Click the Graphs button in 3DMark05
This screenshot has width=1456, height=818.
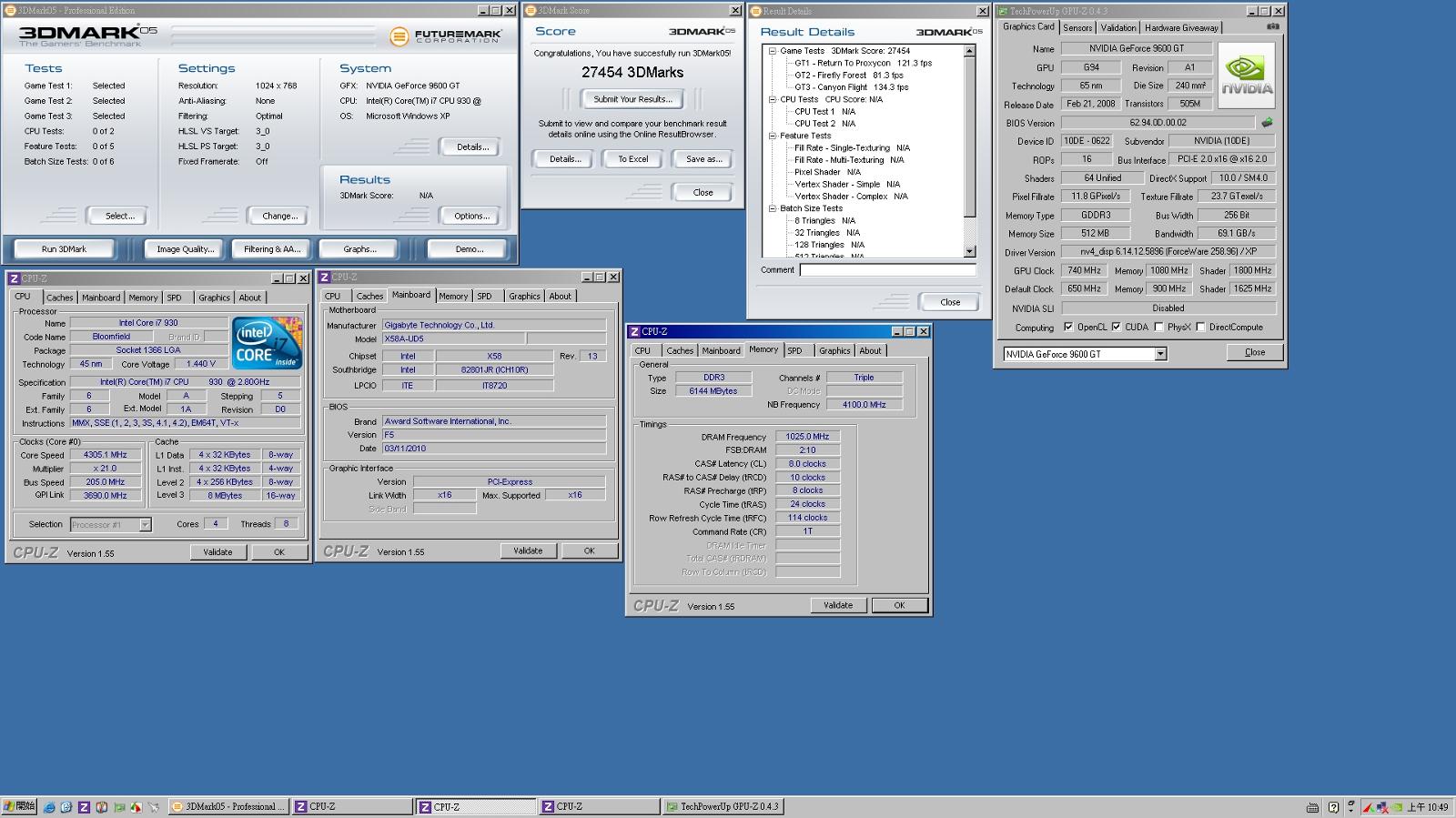coord(359,248)
